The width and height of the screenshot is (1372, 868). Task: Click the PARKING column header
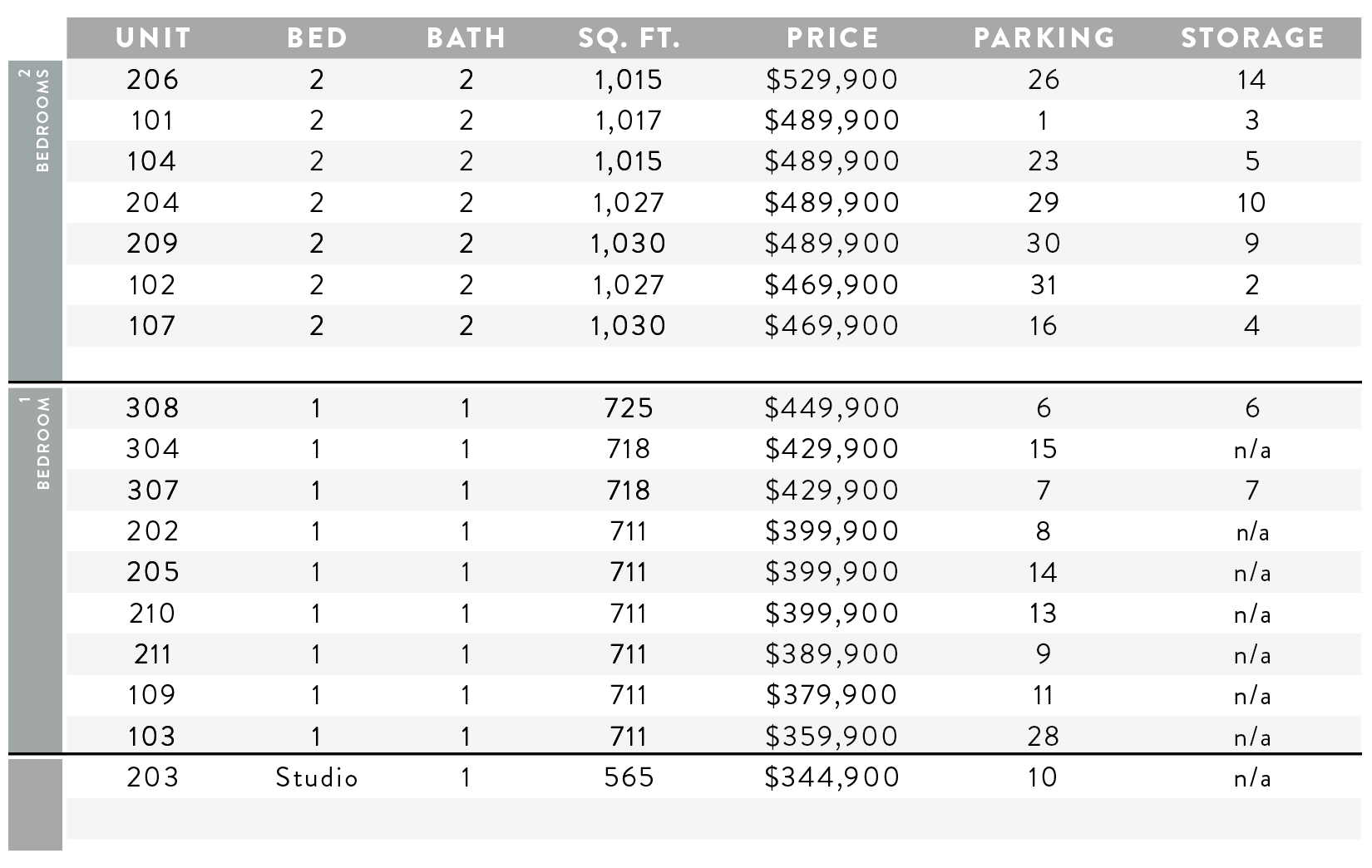tap(1044, 38)
